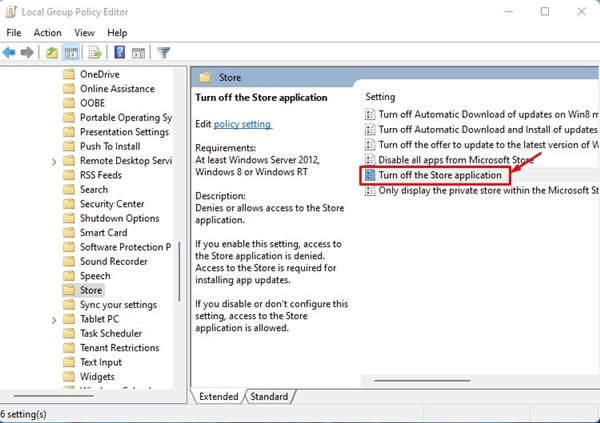Select the Presentation Settings folder
600x423 pixels.
tap(124, 132)
